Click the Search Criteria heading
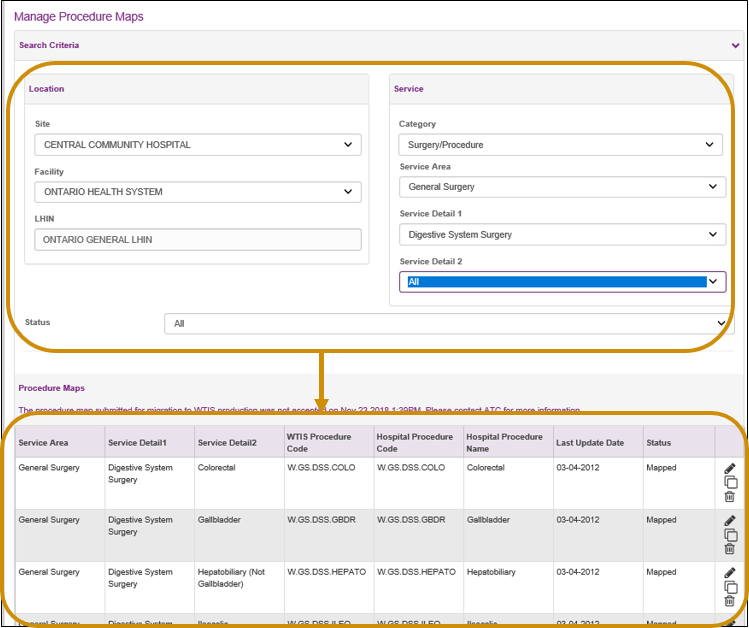Viewport: 749px width, 628px height. pyautogui.click(x=49, y=45)
